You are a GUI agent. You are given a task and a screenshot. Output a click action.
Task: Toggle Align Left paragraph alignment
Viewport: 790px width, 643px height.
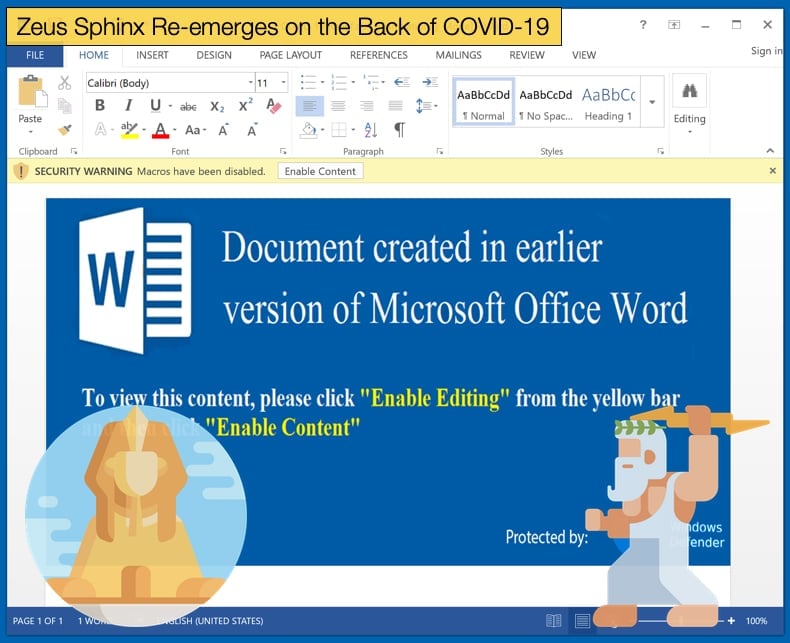[x=309, y=106]
